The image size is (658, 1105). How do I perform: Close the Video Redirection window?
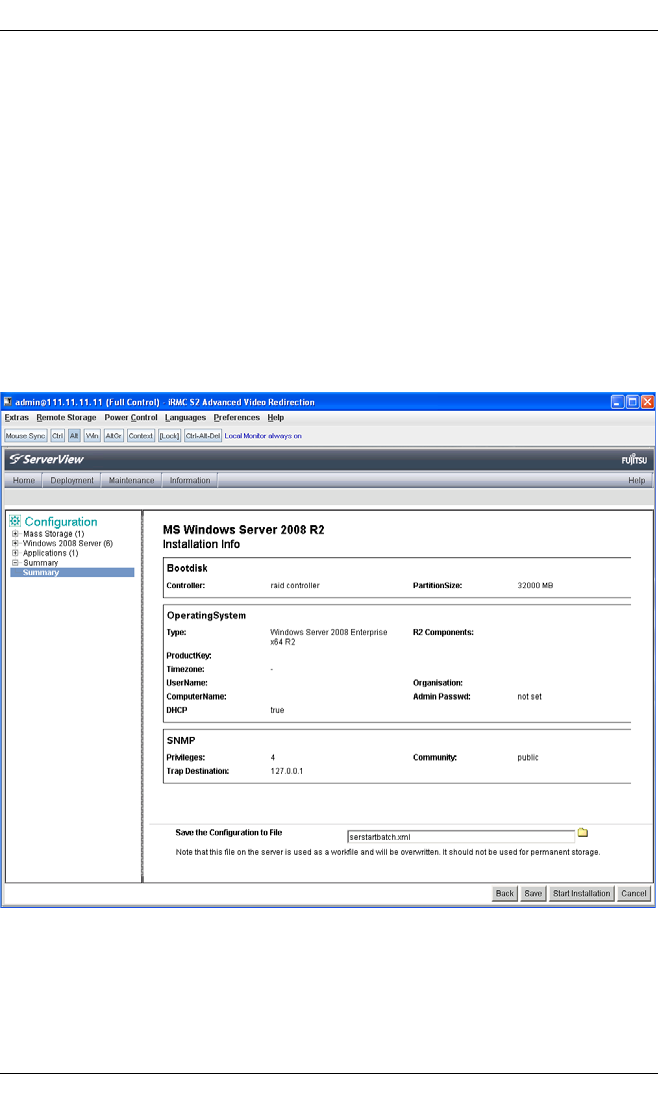click(x=647, y=402)
